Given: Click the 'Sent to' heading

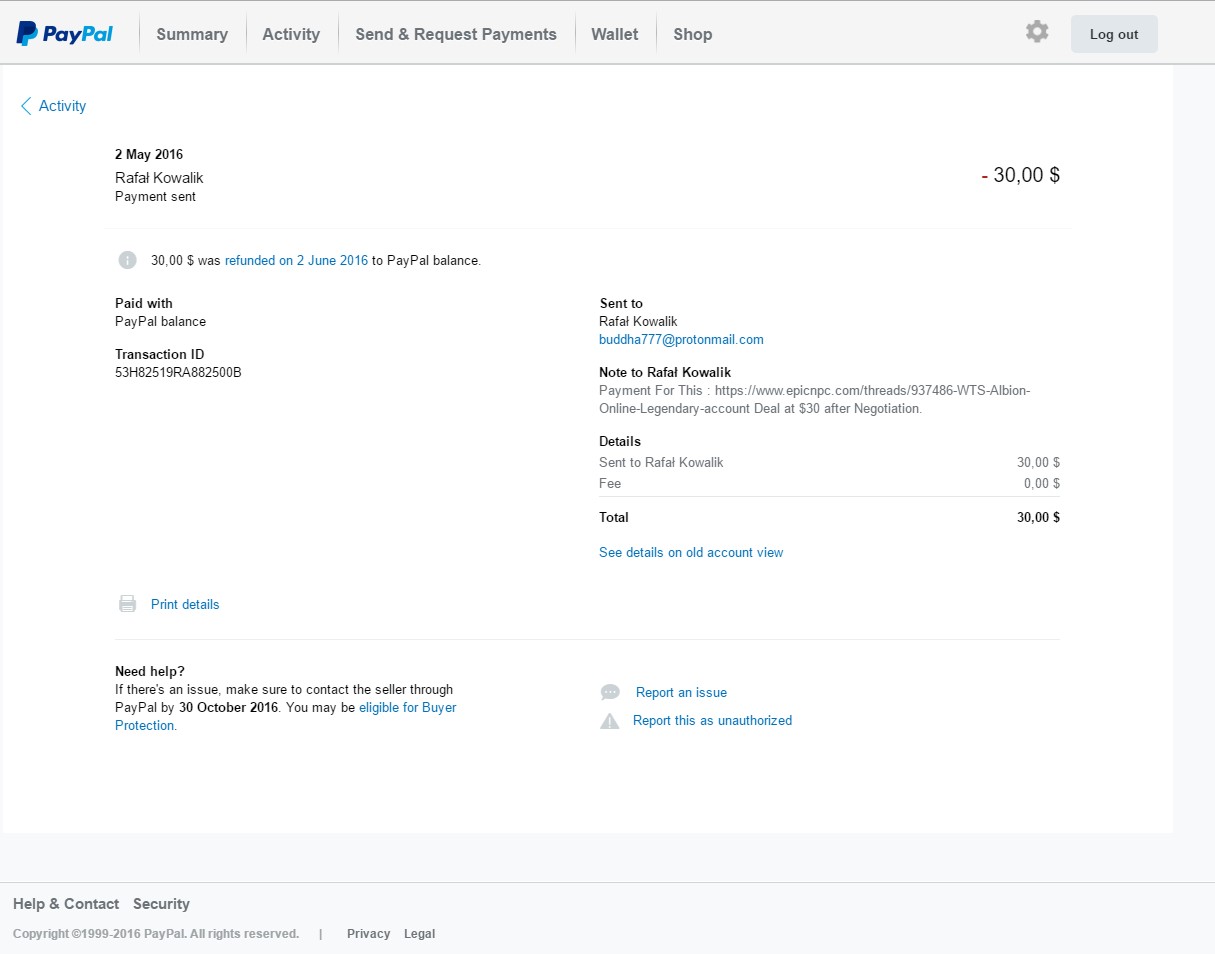Looking at the screenshot, I should point(621,303).
